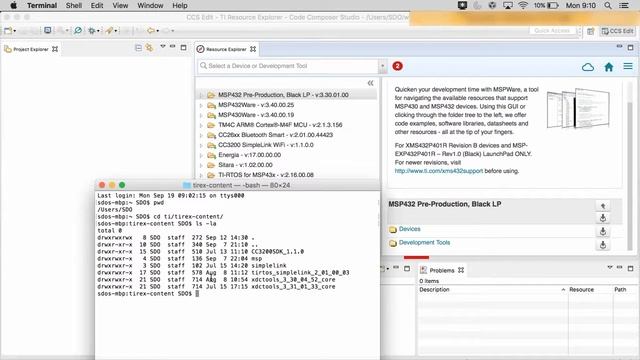Click the debug gear toolbar icon
This screenshot has width=640, height=360.
(92, 31)
